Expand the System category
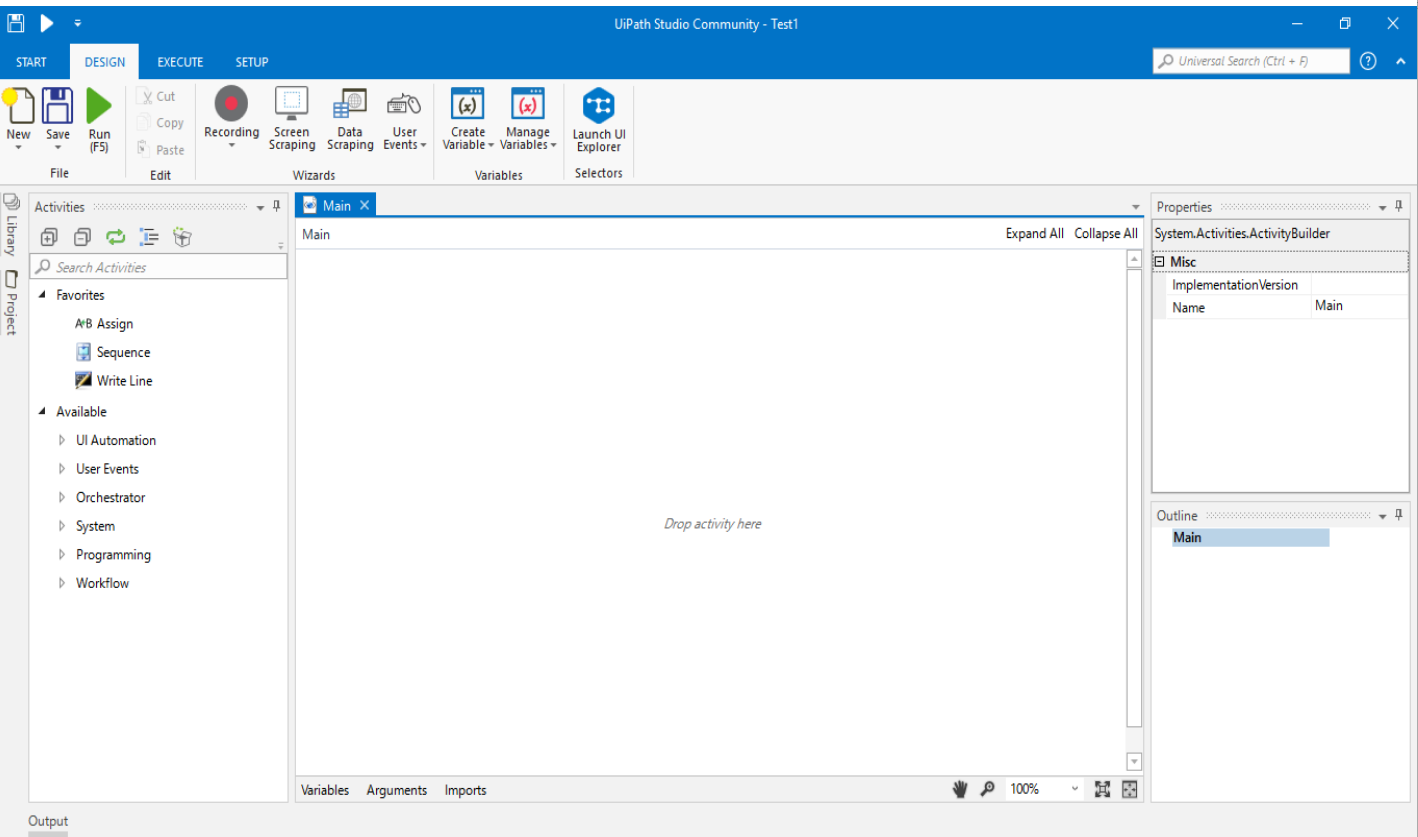 [x=62, y=526]
